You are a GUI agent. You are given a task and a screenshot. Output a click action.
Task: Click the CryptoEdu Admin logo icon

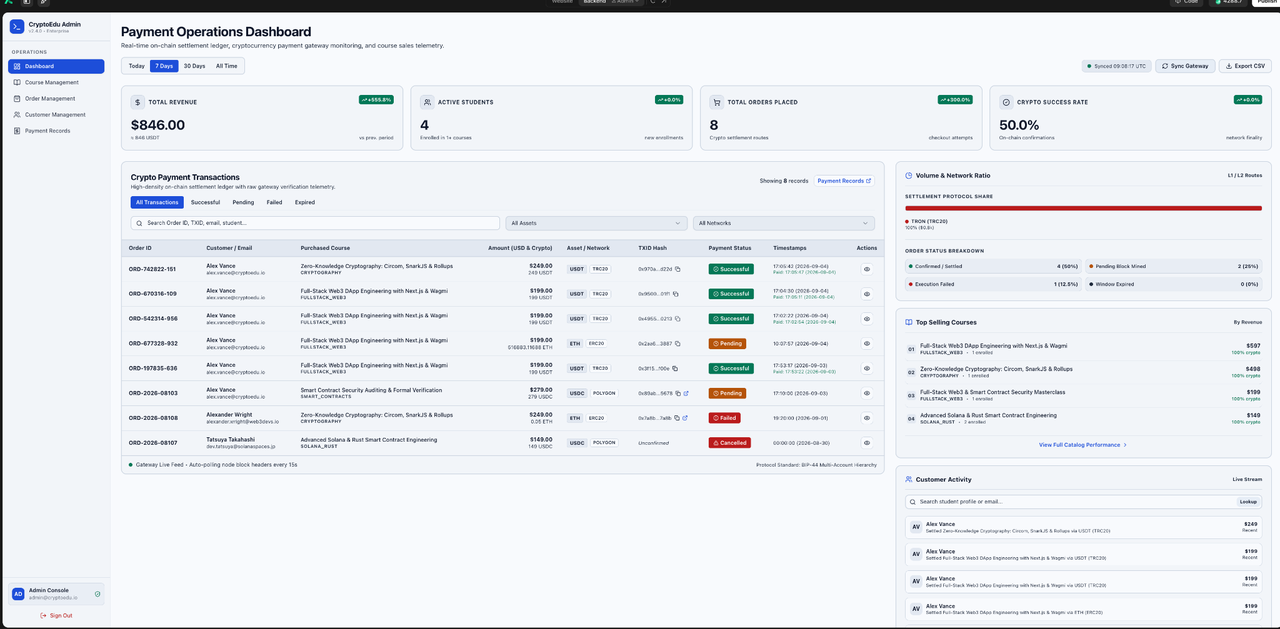(17, 26)
